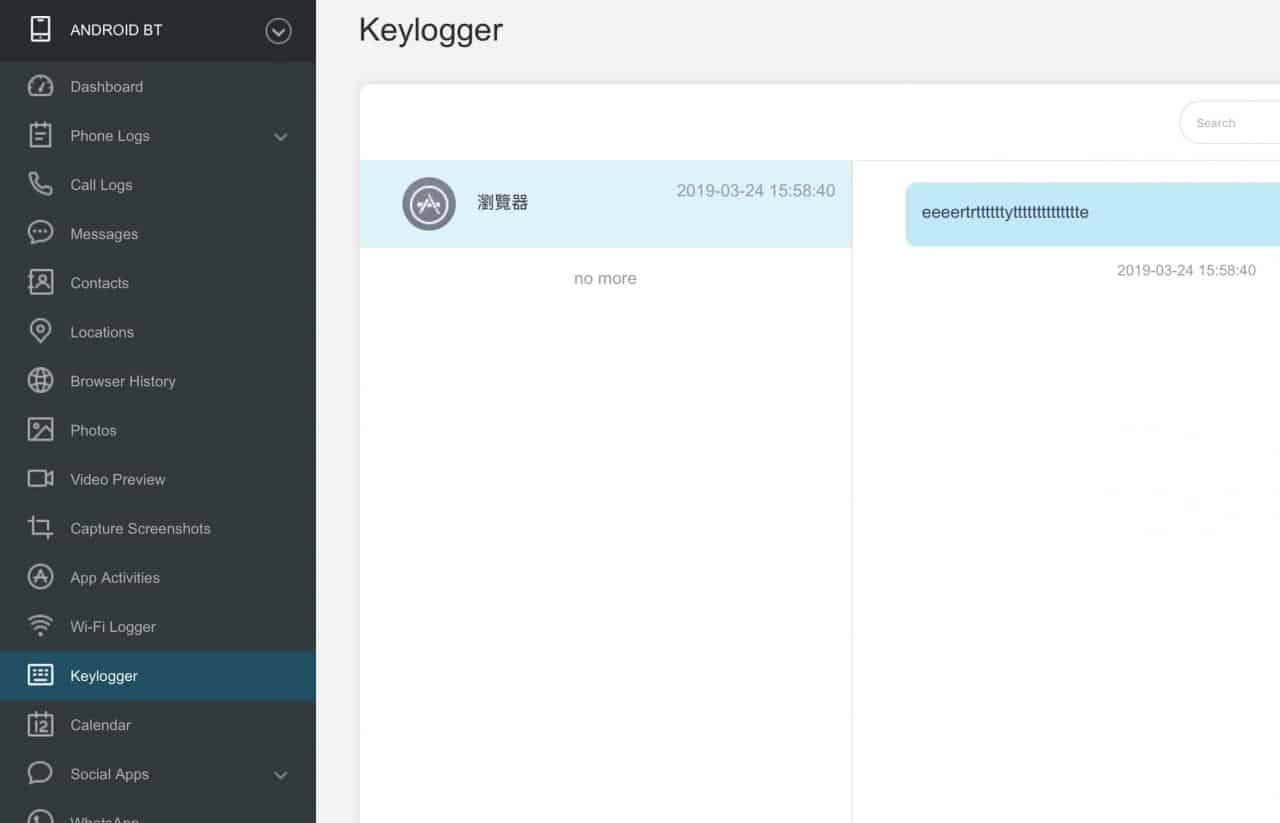Open the Photos image icon
The height and width of the screenshot is (823, 1280).
click(40, 430)
